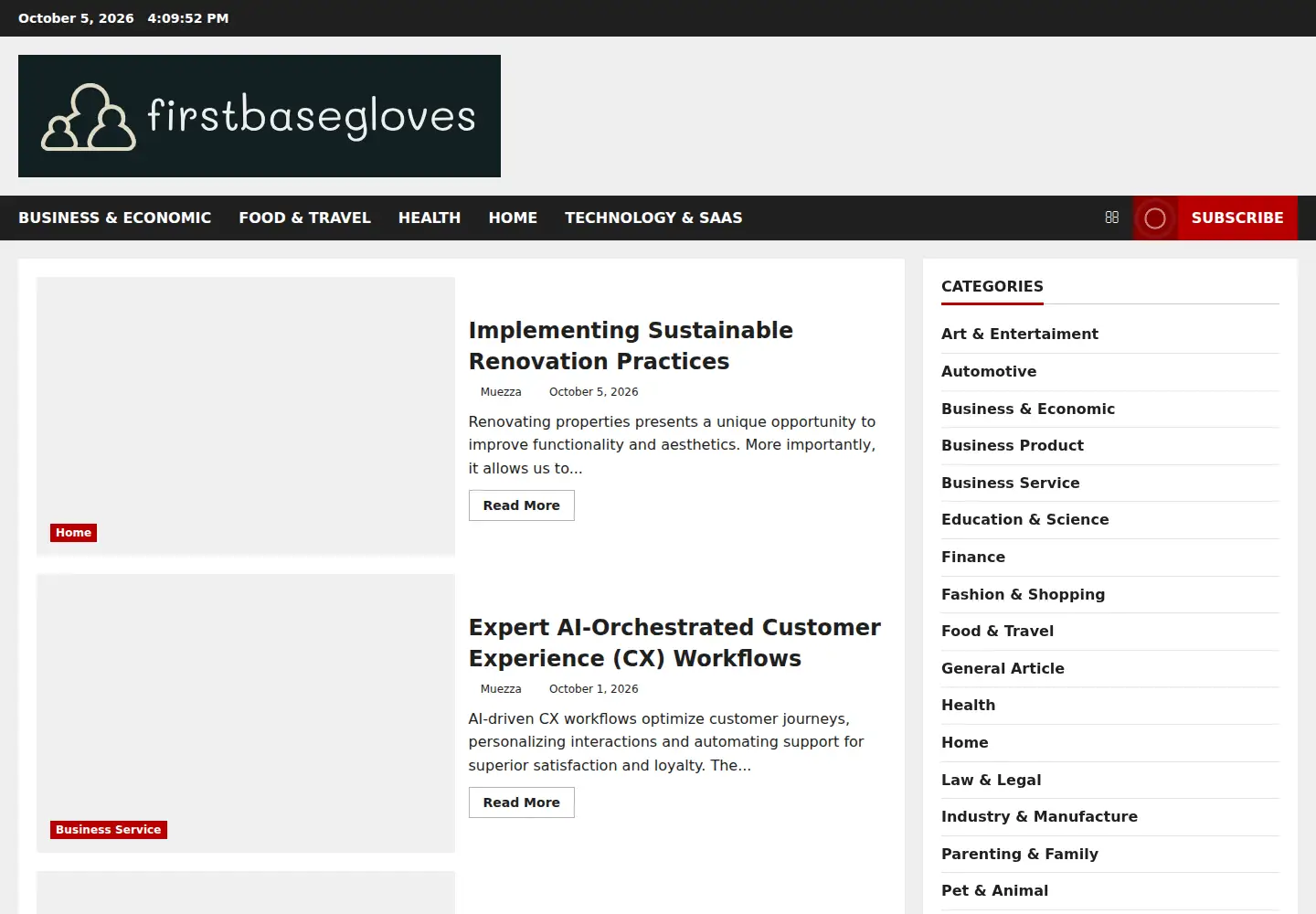The image size is (1316, 914).
Task: Open the Expert AI-Orchestrated Customer Experience article
Action: tap(674, 643)
